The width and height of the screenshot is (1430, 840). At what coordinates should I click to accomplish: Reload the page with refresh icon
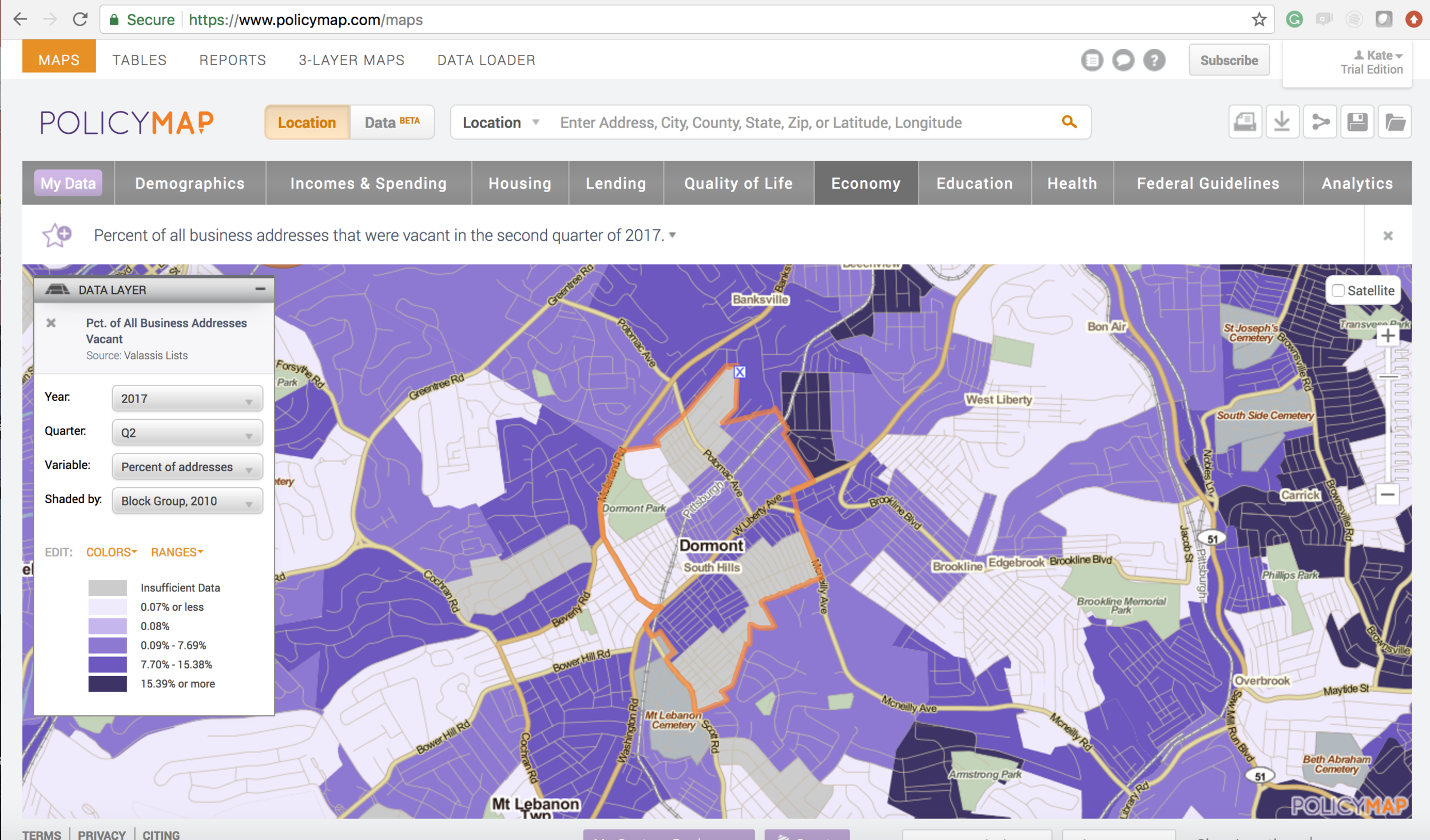point(80,19)
